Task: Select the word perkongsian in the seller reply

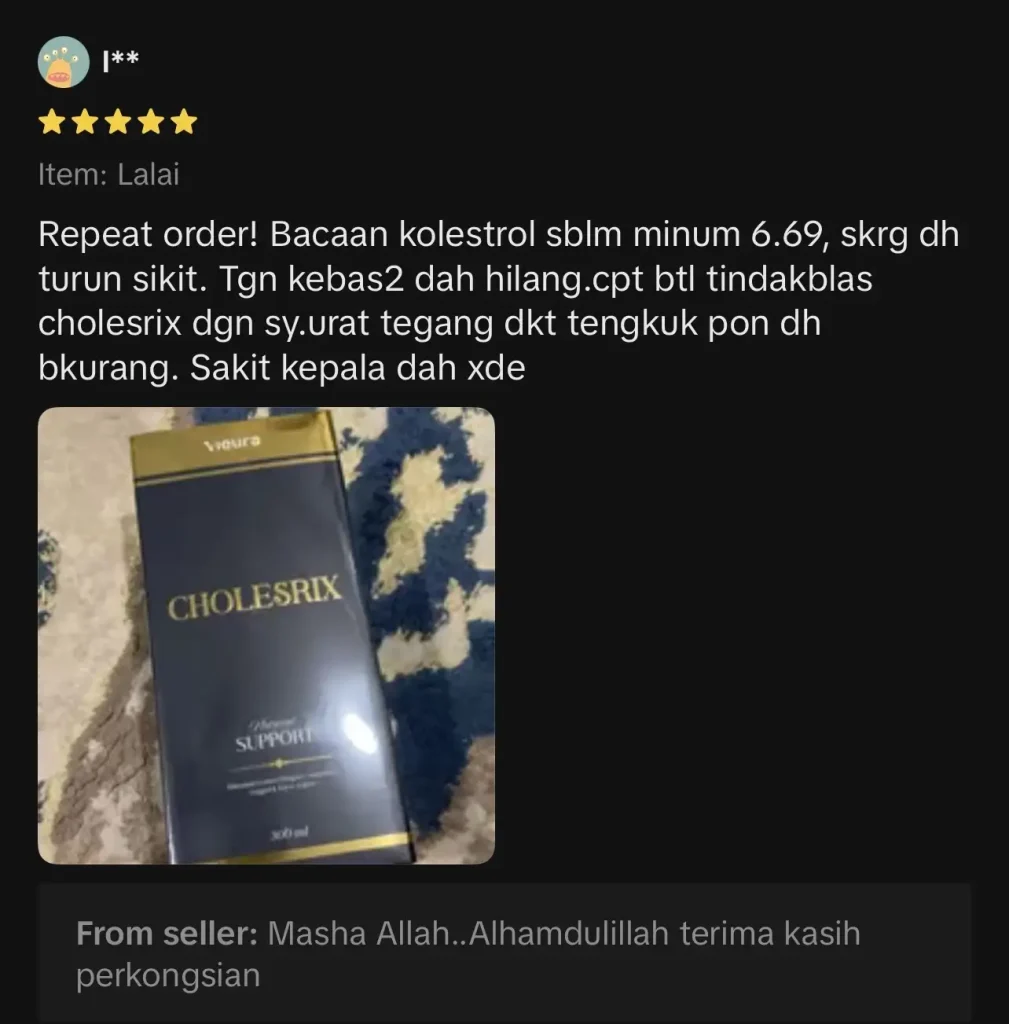Action: (168, 976)
